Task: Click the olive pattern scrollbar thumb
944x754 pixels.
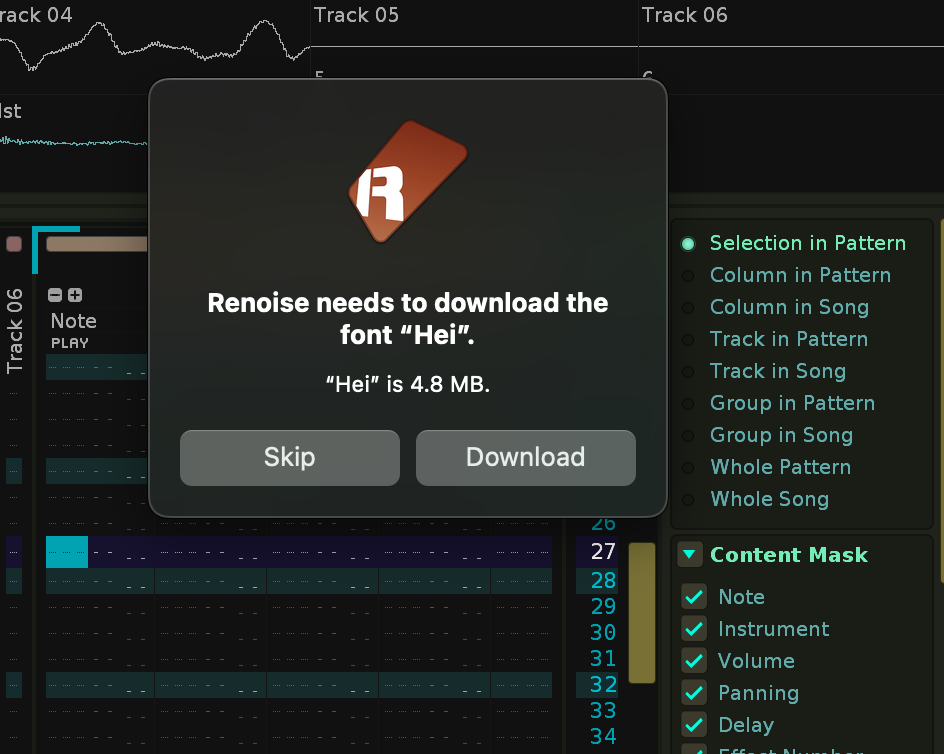Action: coord(642,613)
